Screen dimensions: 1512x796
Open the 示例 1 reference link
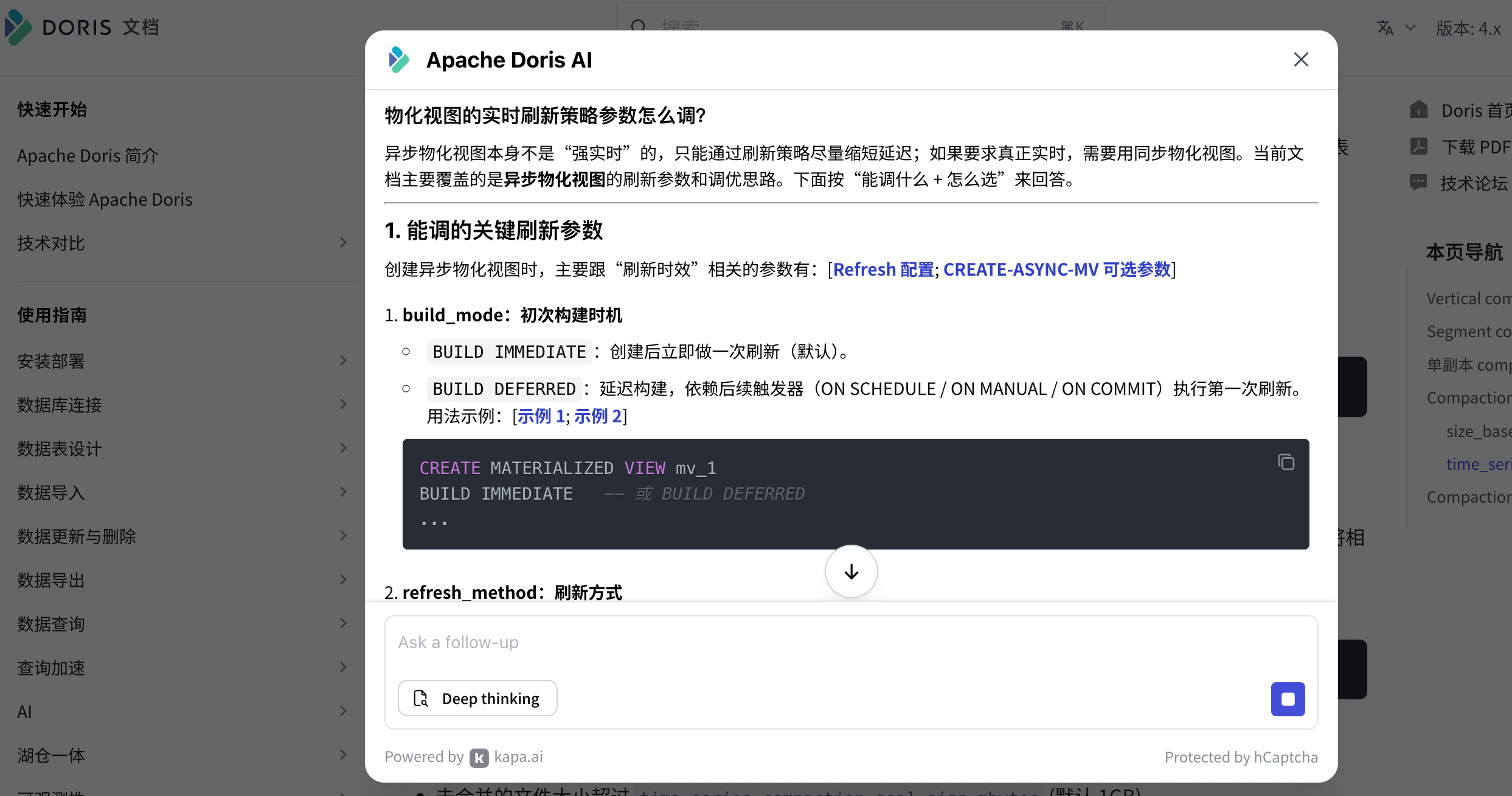pos(541,416)
